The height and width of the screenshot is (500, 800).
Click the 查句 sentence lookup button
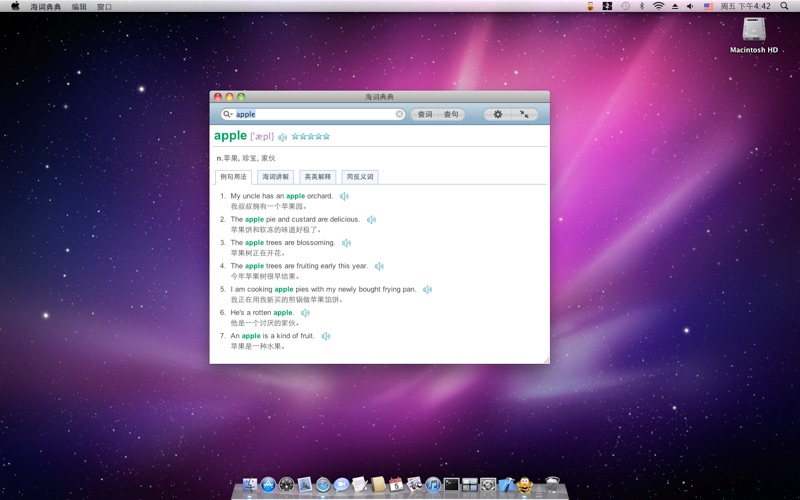[x=451, y=114]
